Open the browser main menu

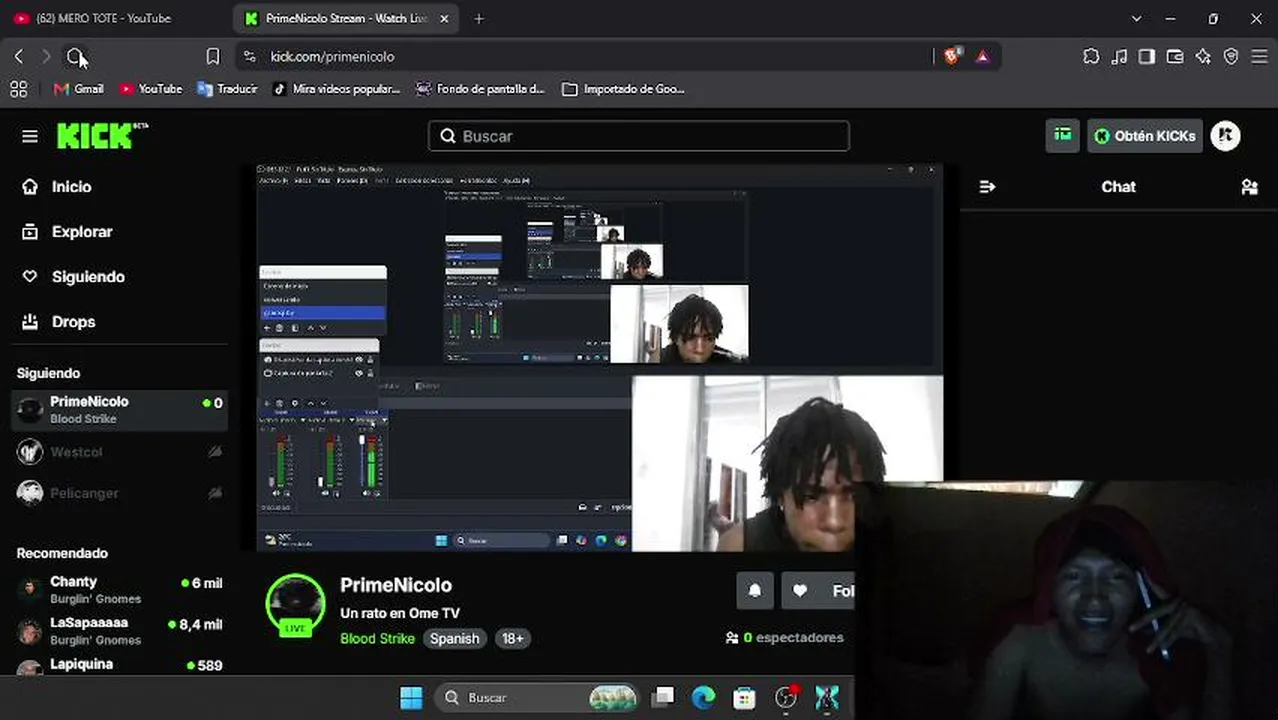point(1259,57)
